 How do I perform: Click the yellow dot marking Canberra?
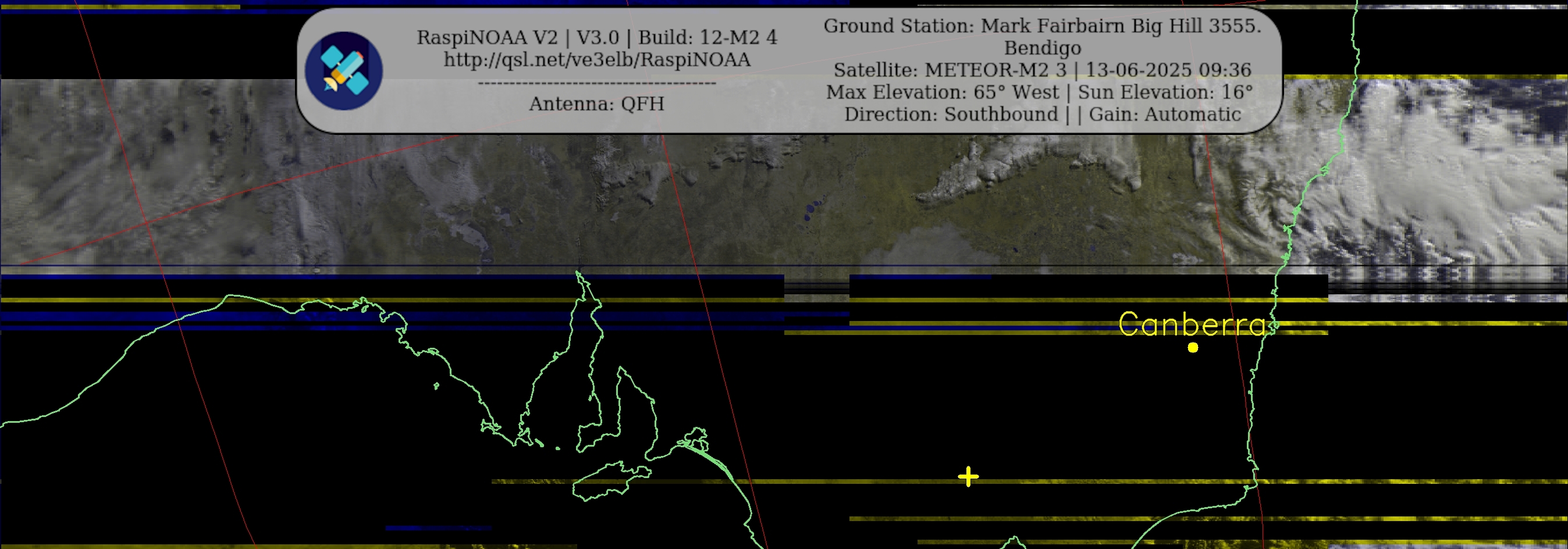tap(1192, 348)
